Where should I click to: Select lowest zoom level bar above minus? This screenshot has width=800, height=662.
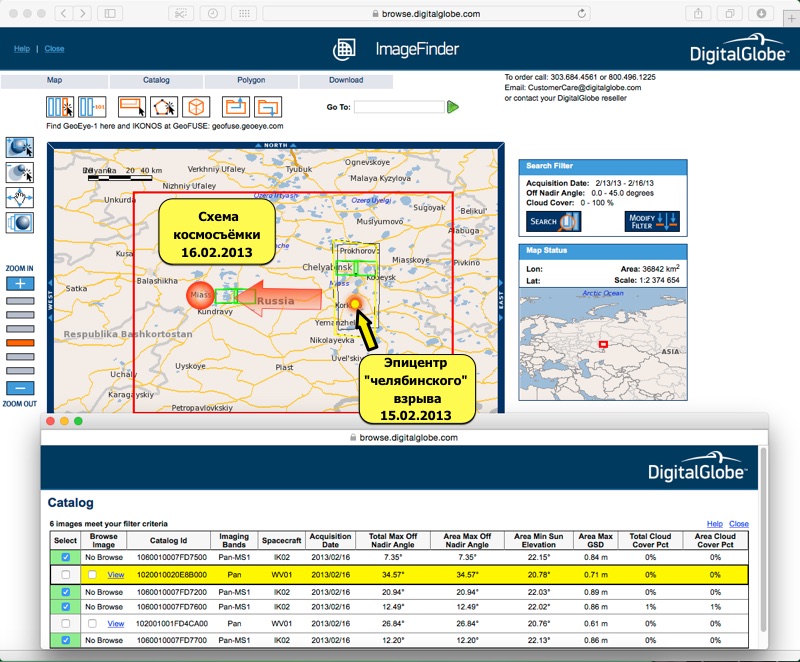point(20,371)
